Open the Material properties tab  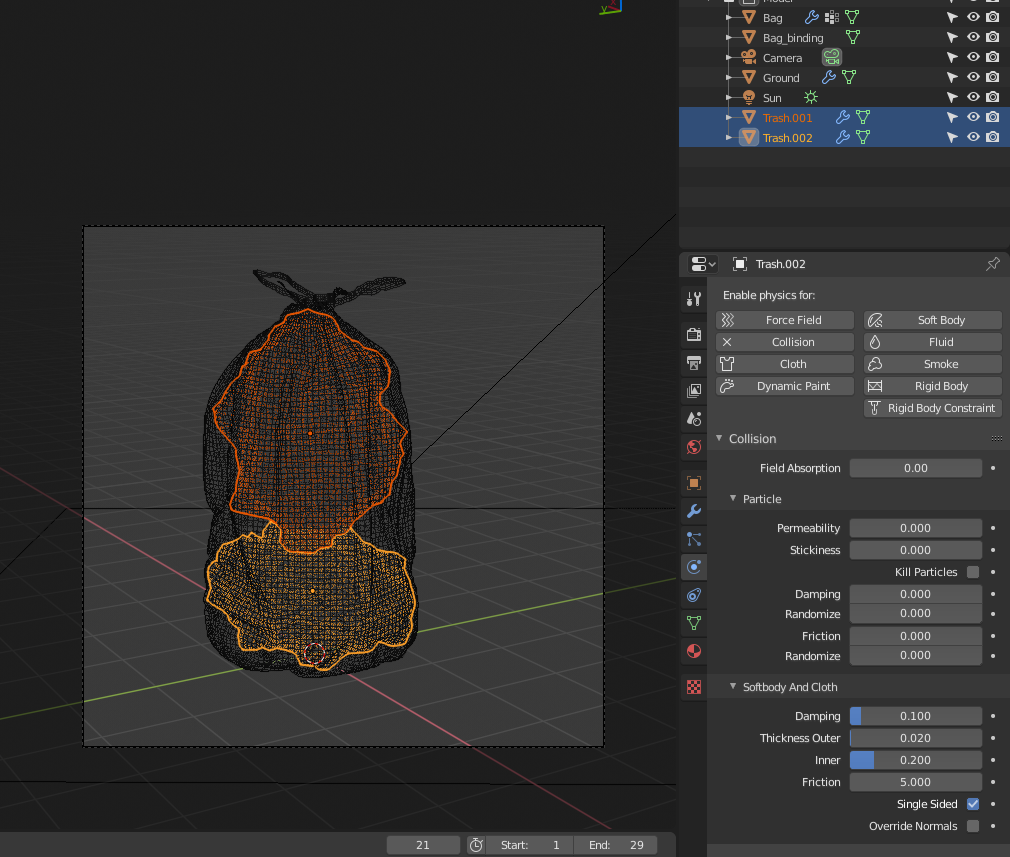click(694, 651)
